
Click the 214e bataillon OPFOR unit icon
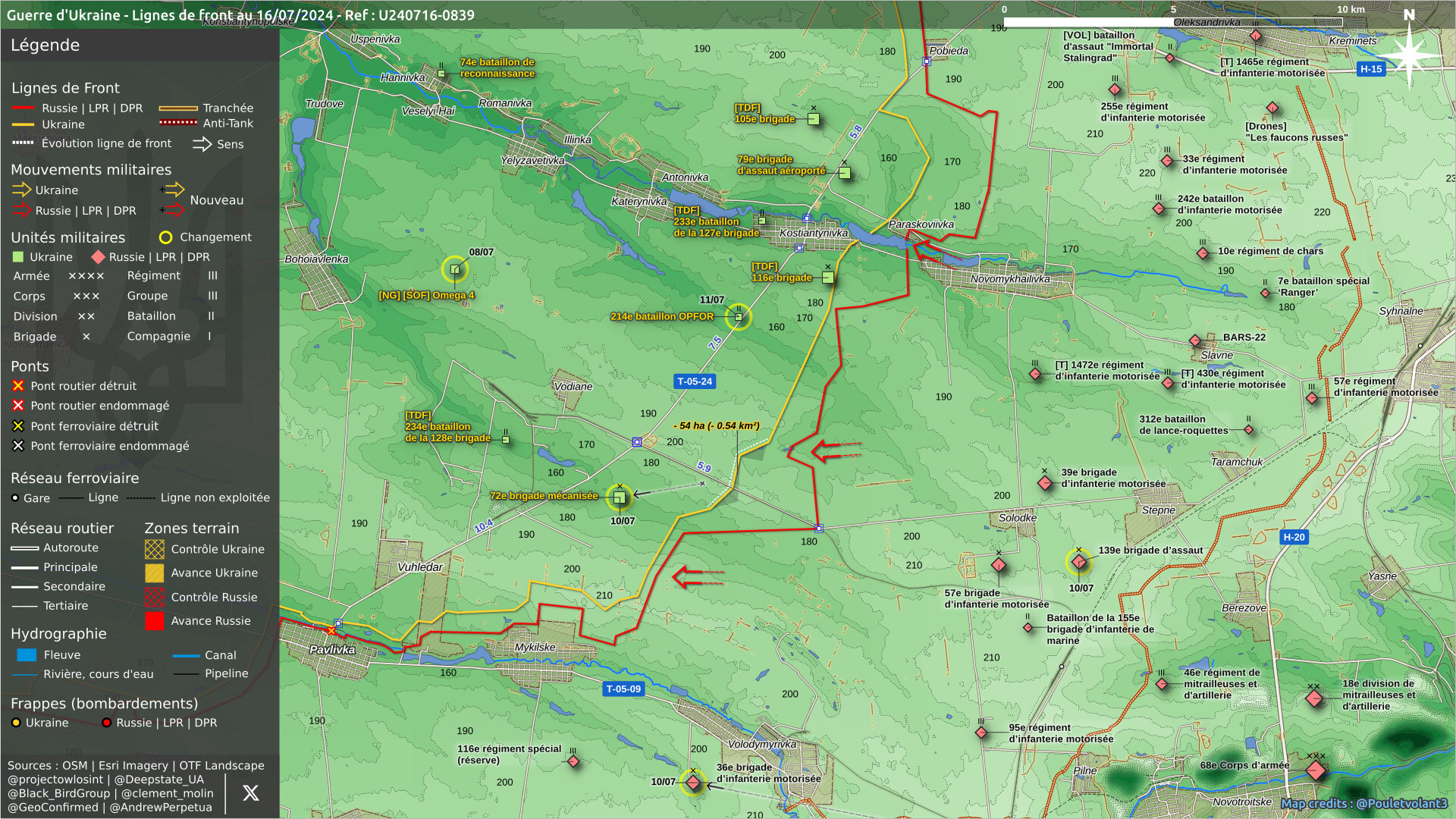738,316
